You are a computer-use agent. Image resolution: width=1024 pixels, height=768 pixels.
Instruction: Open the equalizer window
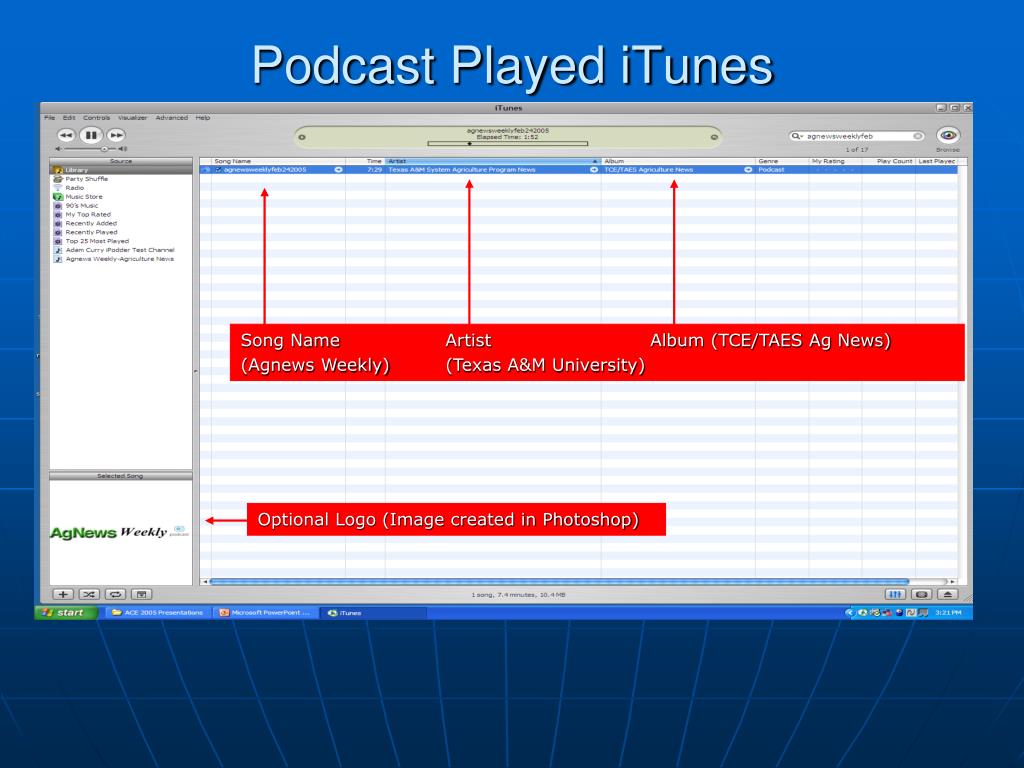(x=895, y=594)
